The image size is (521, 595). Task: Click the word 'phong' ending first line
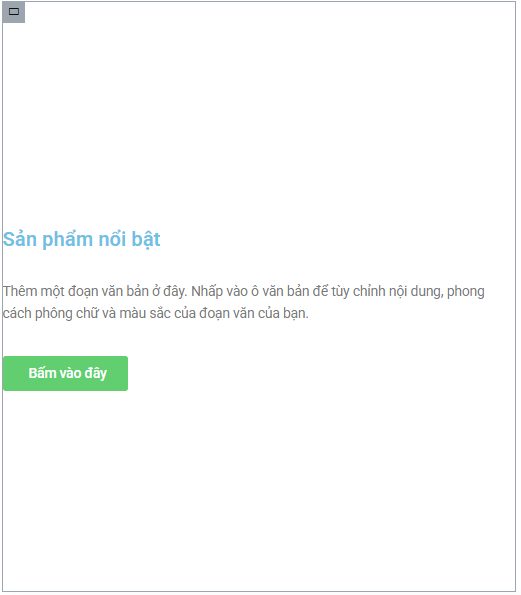click(x=466, y=292)
